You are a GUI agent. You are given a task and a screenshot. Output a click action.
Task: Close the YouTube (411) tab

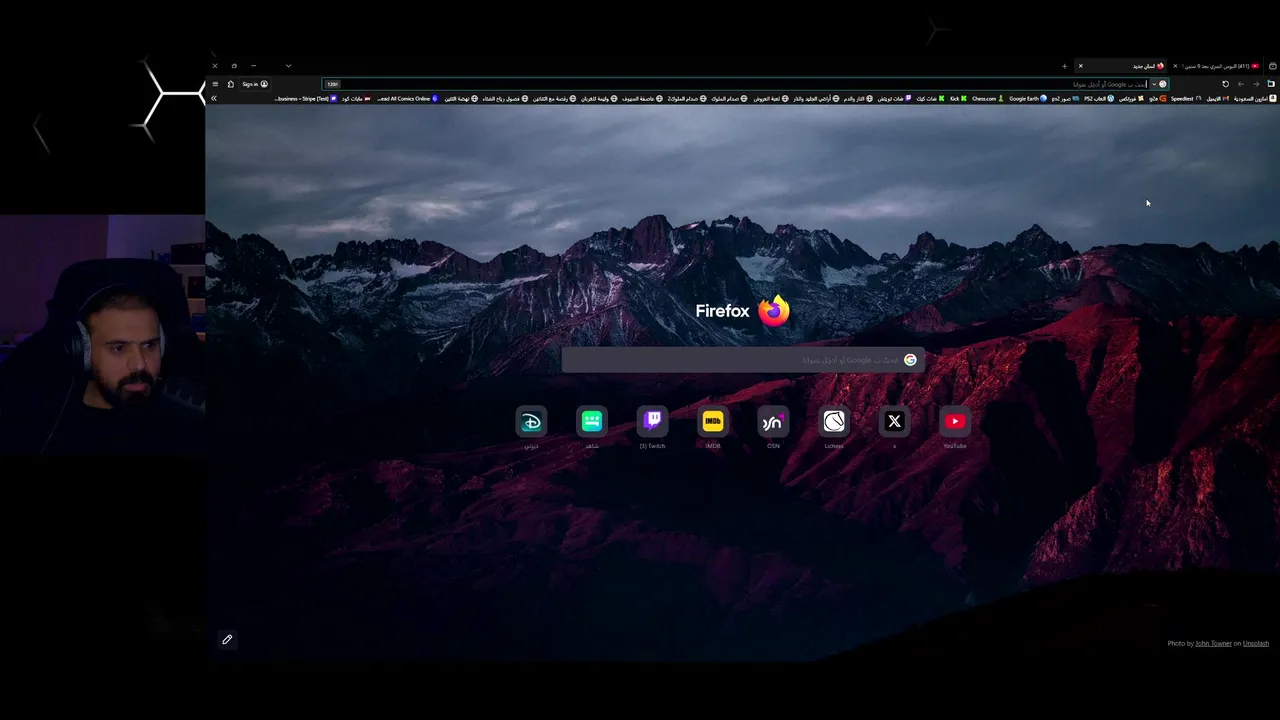point(1175,66)
